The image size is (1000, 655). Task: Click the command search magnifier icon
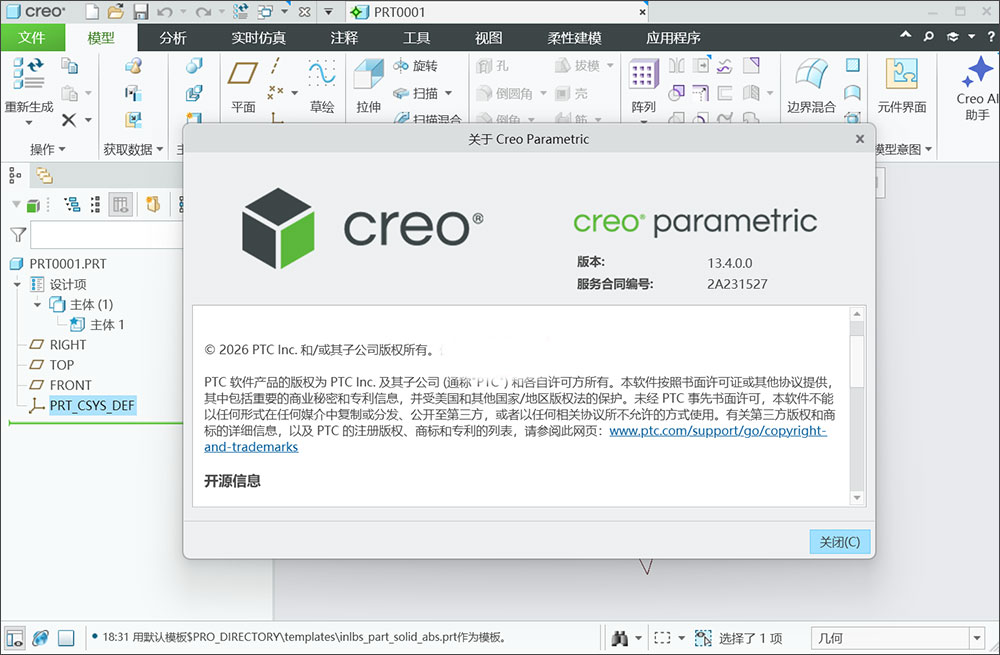pyautogui.click(x=929, y=36)
